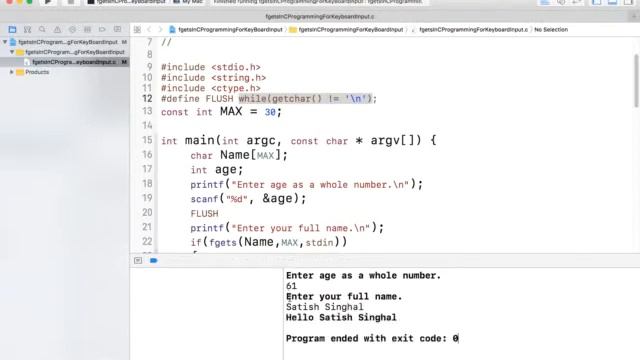Click the scanf("%d", &age); line
The width and height of the screenshot is (640, 360).
tap(248, 199)
